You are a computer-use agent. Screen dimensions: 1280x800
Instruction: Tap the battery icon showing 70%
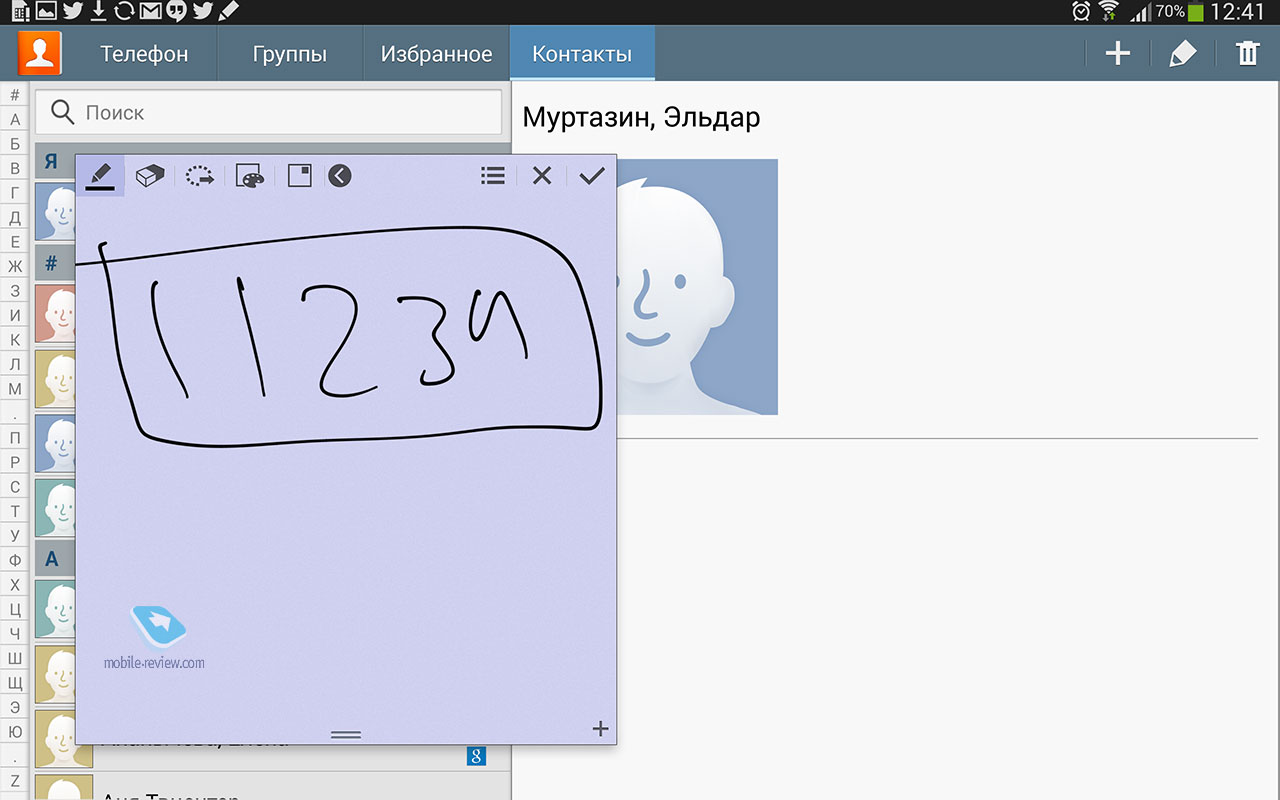coord(1196,13)
